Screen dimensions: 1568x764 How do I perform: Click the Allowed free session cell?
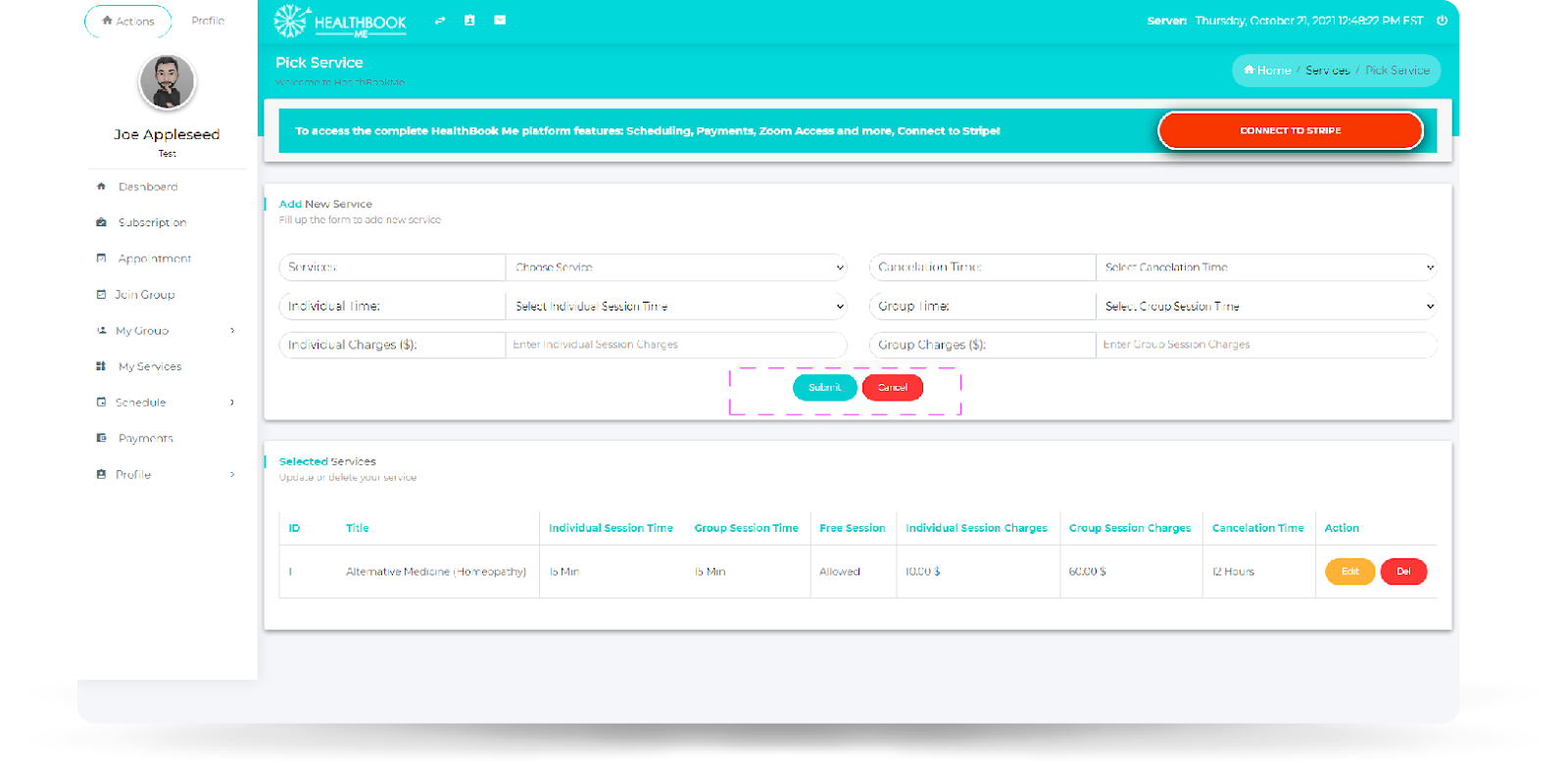pos(840,572)
